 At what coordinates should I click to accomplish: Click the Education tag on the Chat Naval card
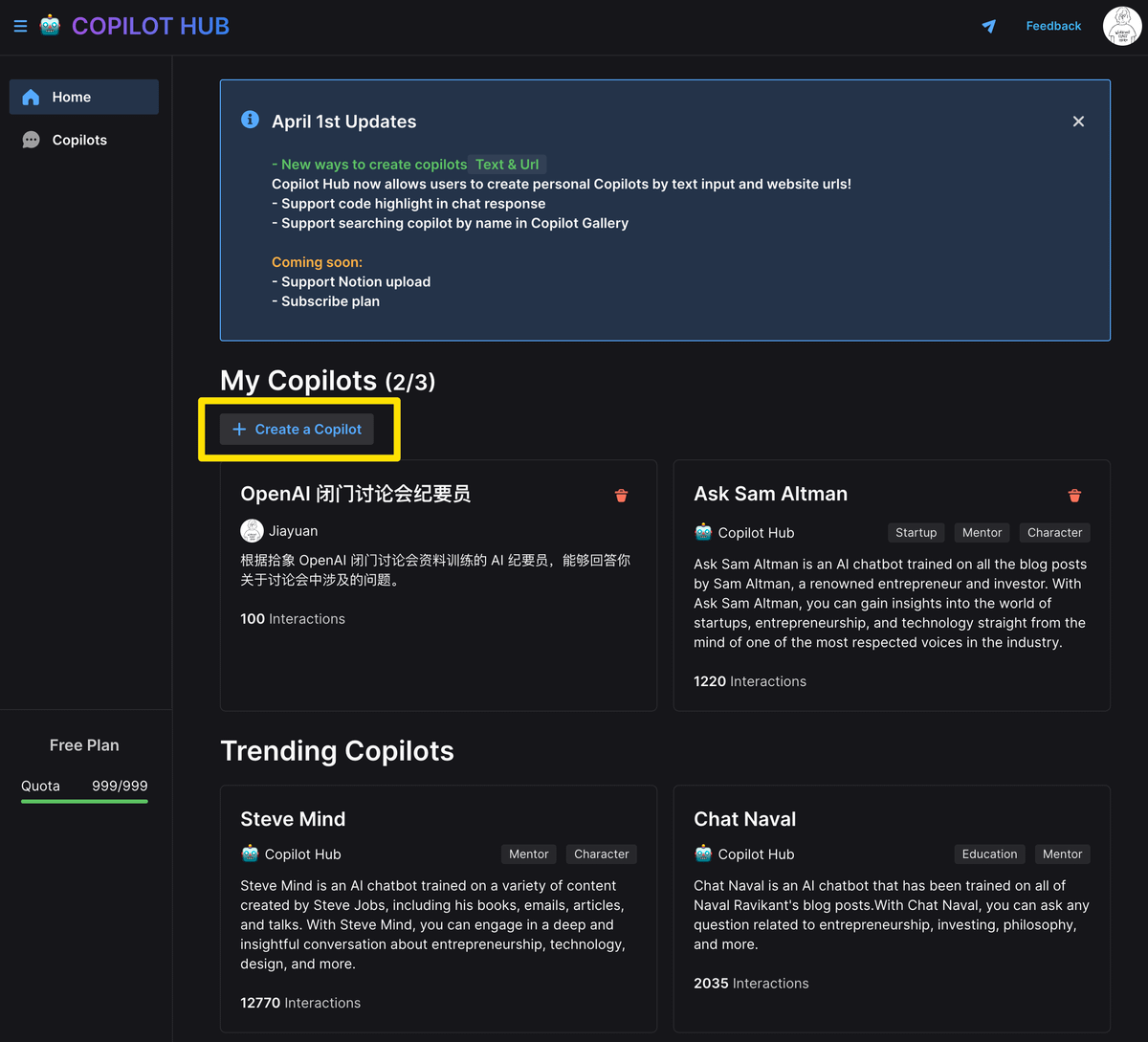coord(989,854)
